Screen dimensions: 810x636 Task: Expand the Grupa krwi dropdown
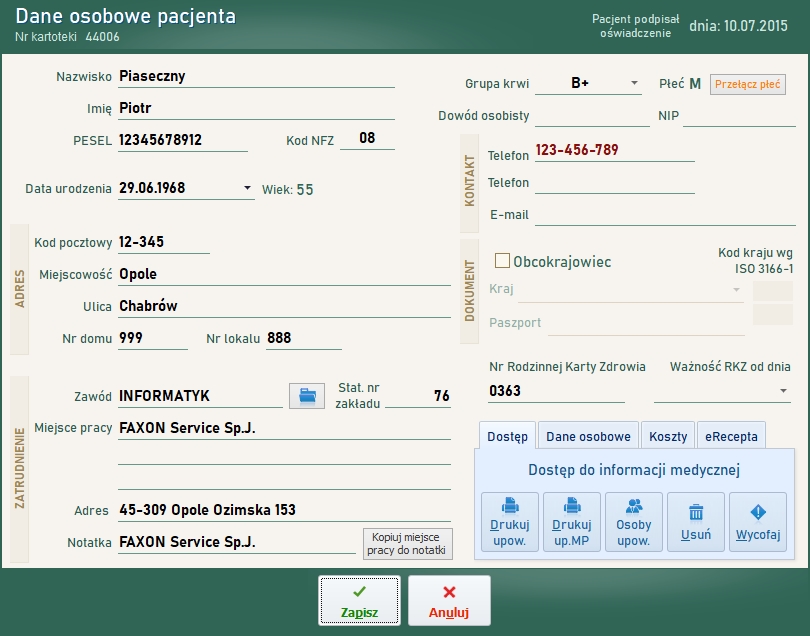click(634, 84)
